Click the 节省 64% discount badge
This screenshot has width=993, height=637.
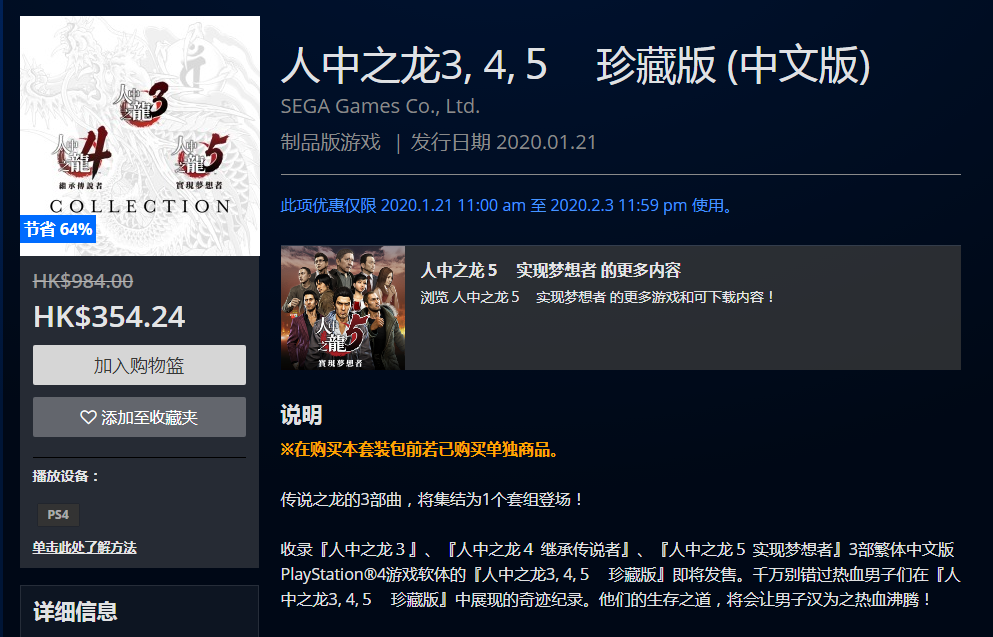[x=58, y=229]
